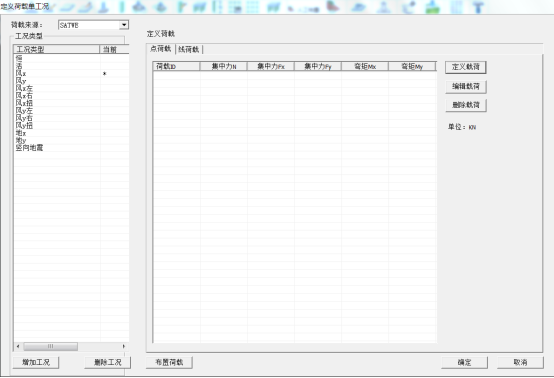Switch to the 线荷载 tab

click(189, 49)
